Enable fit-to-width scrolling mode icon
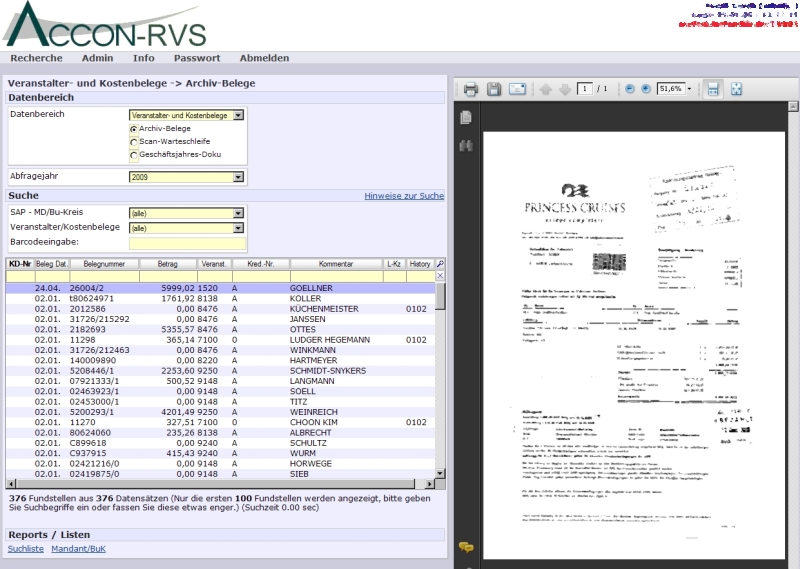Image resolution: width=800 pixels, height=569 pixels. [x=713, y=89]
